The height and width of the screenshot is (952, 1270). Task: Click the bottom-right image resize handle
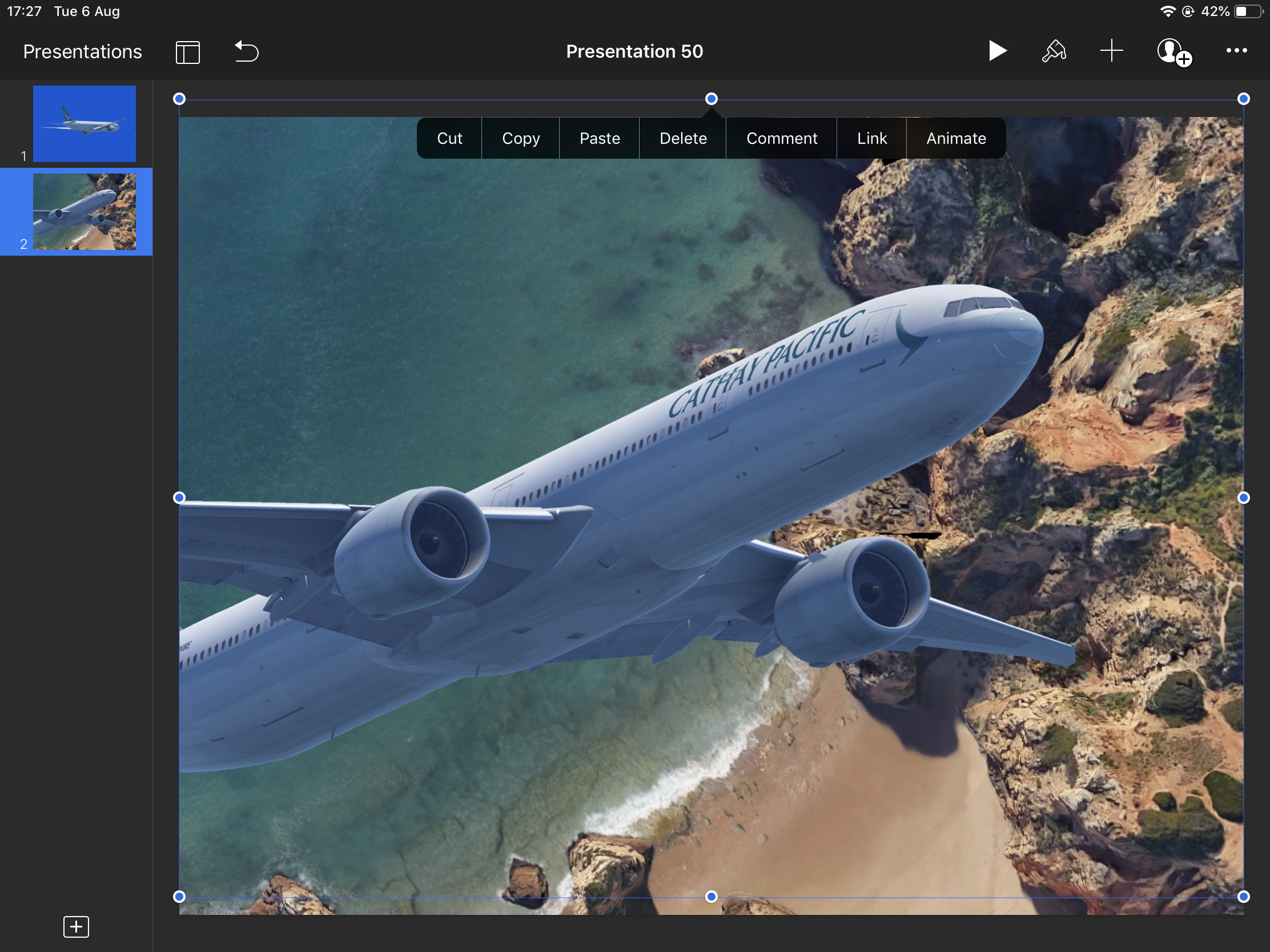(x=1243, y=896)
